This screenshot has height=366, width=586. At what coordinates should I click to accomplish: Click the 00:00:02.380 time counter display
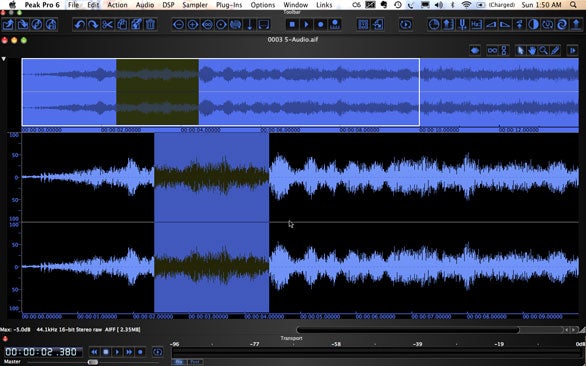click(43, 352)
